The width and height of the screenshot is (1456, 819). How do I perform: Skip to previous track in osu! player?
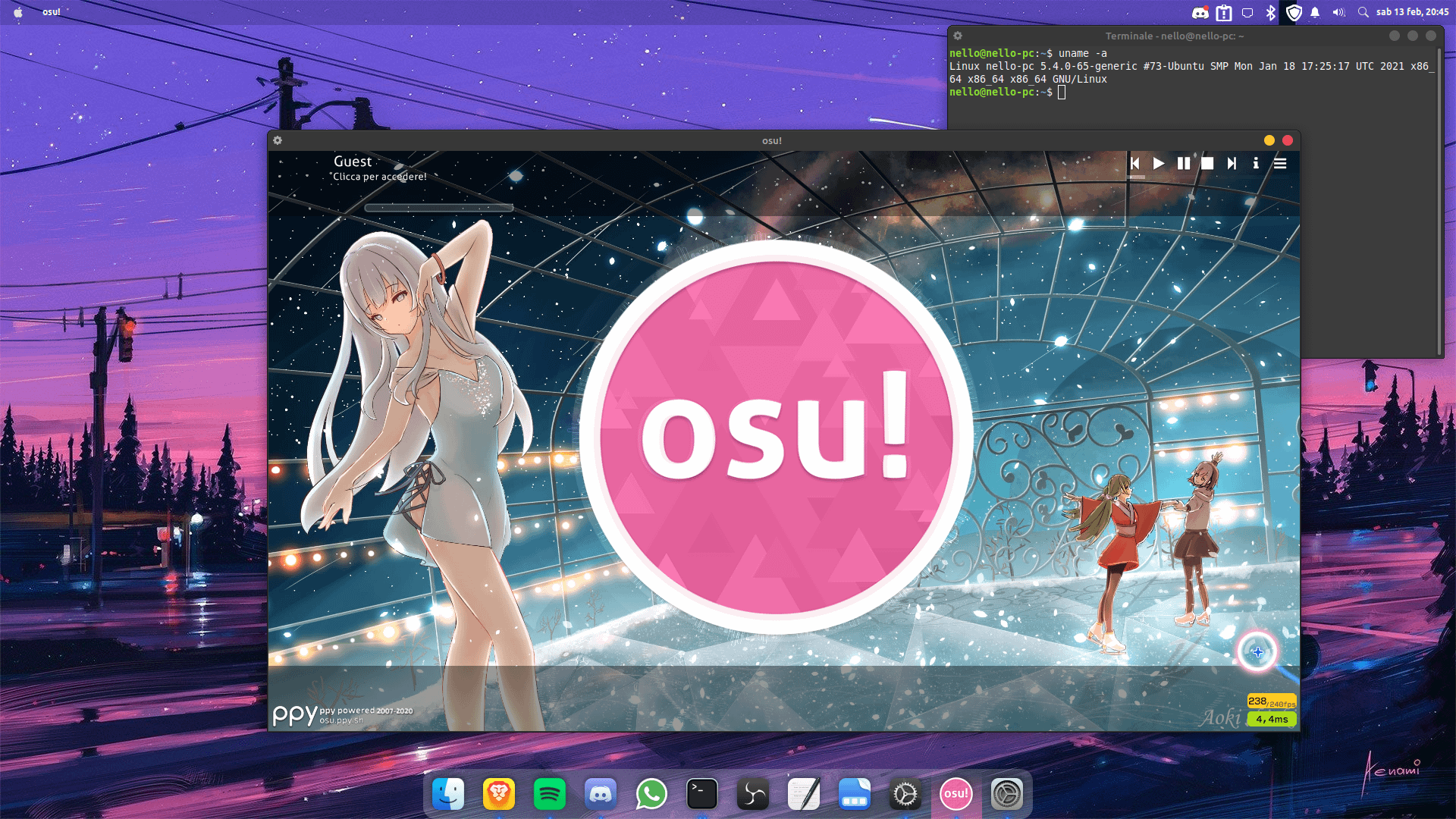click(1134, 163)
